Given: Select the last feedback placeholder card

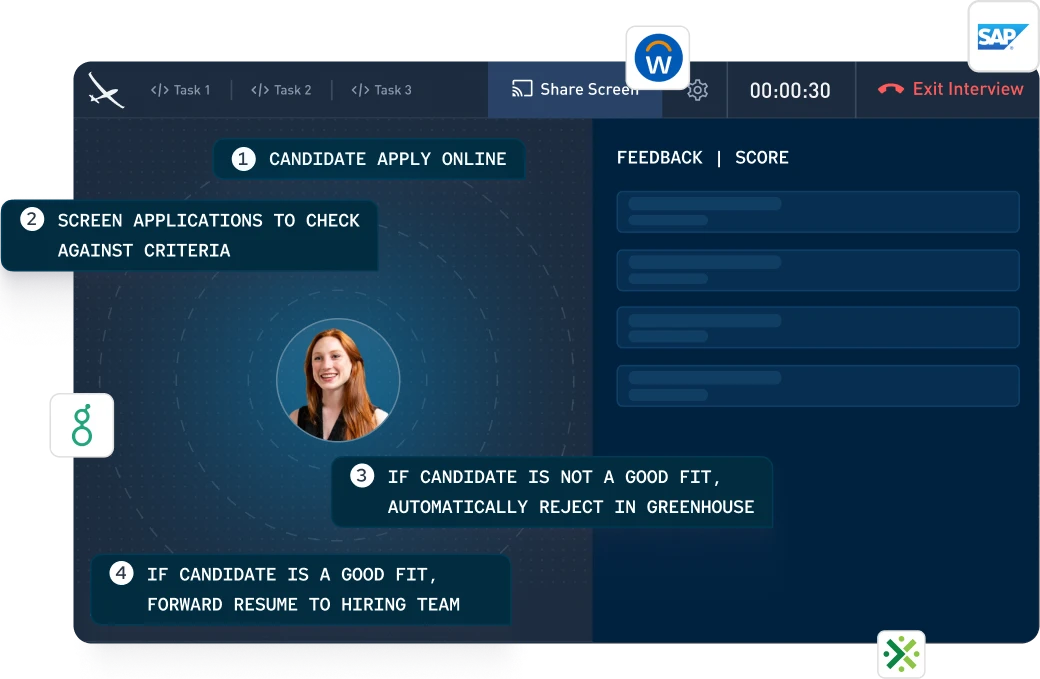Looking at the screenshot, I should point(817,386).
